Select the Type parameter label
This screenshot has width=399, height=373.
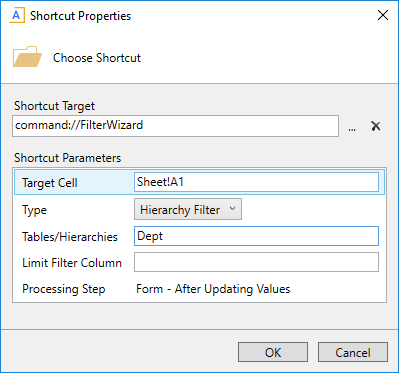(34, 210)
